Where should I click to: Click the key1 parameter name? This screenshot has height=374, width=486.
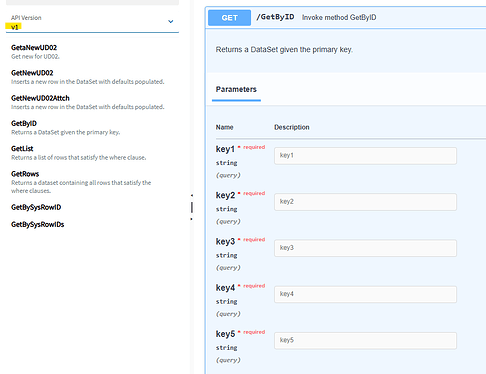click(x=225, y=149)
